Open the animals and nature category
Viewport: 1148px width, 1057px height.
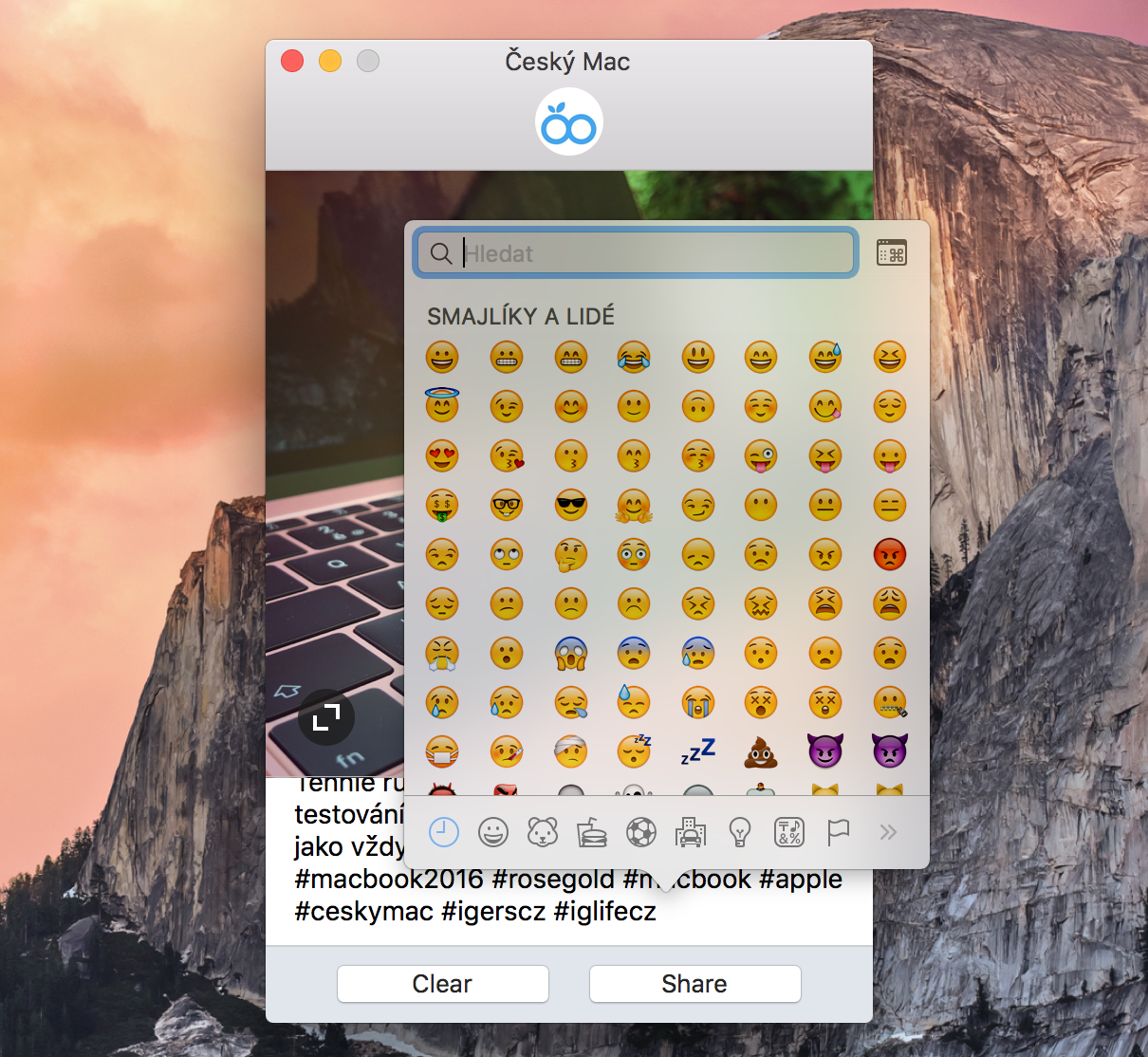[542, 832]
